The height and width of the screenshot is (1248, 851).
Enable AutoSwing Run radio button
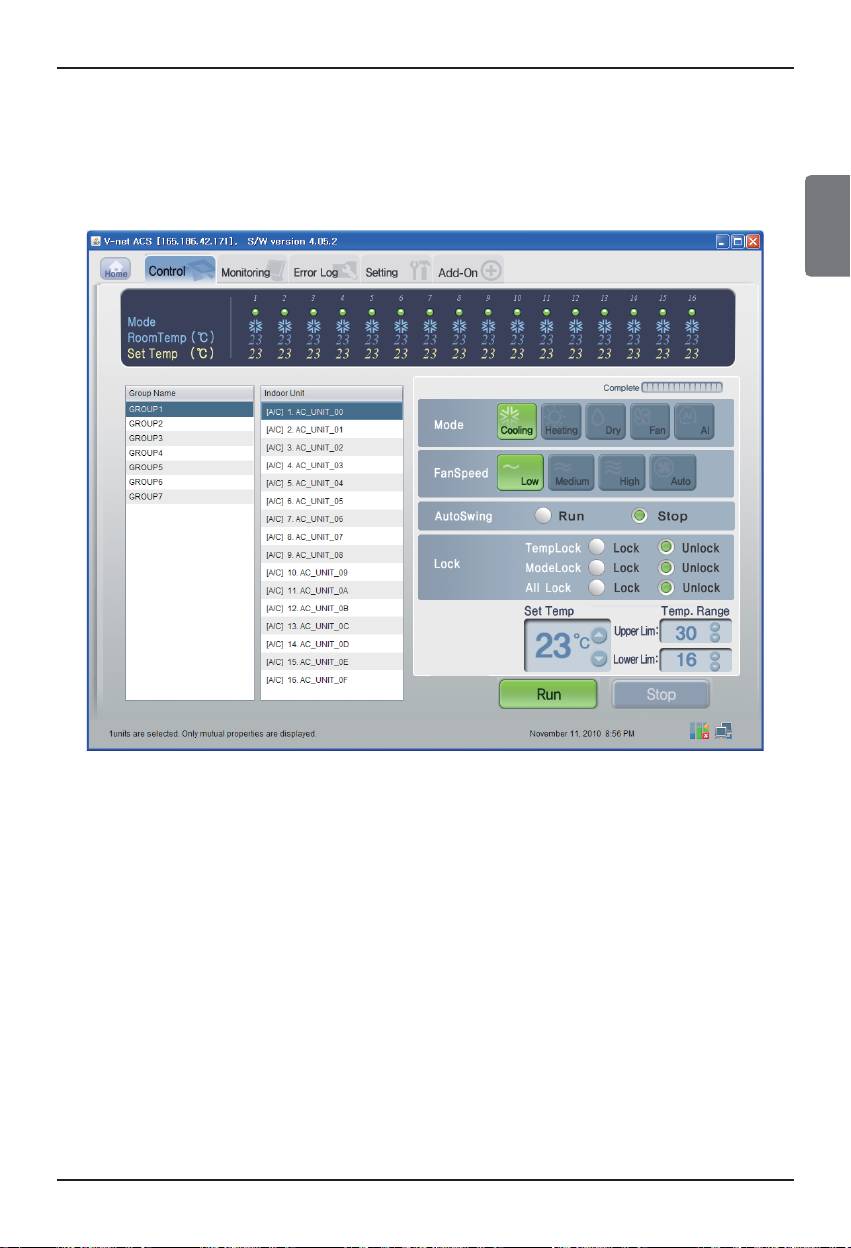tap(544, 517)
